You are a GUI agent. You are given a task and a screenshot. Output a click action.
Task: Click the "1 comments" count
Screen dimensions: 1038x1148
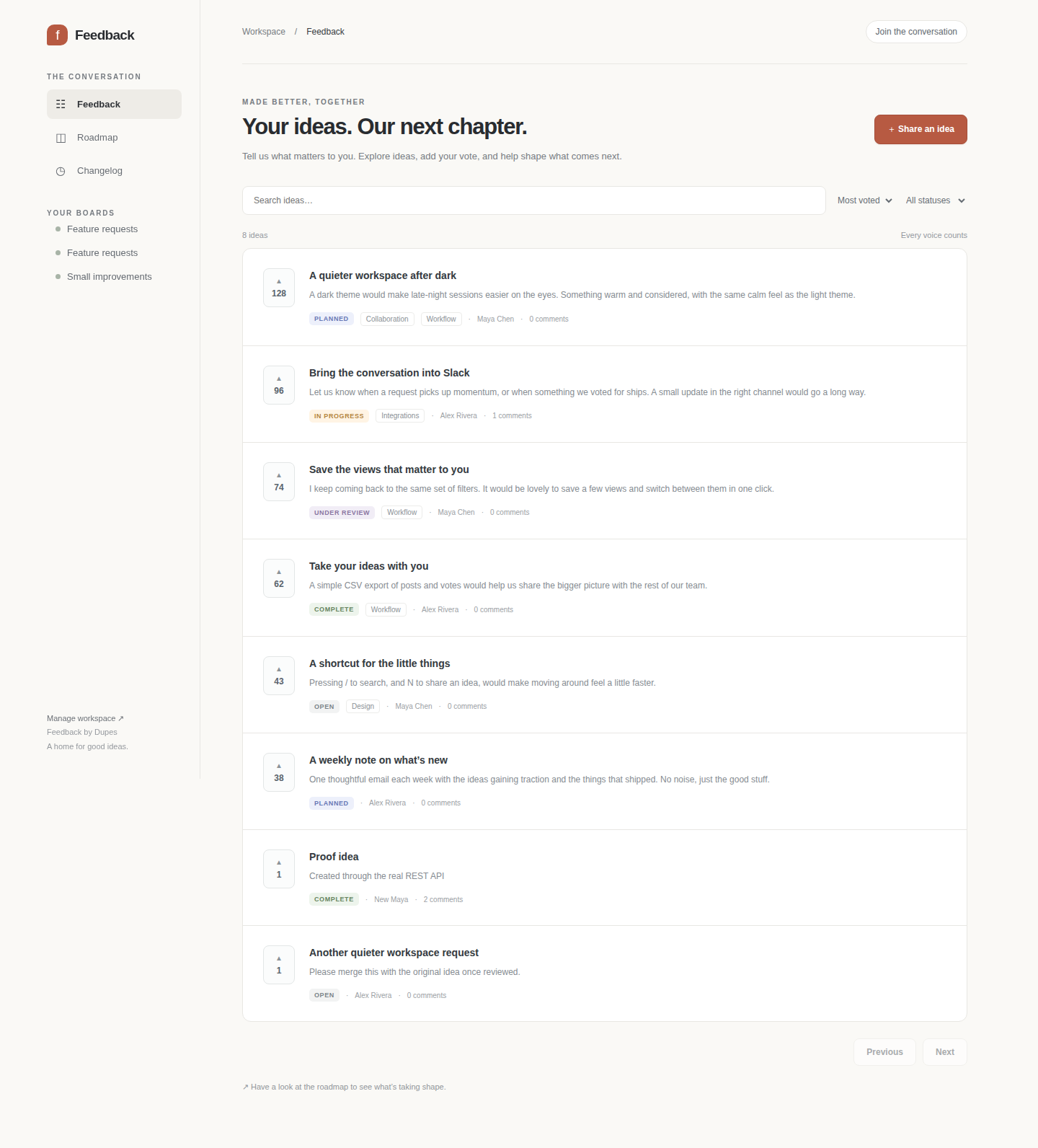[x=512, y=416]
